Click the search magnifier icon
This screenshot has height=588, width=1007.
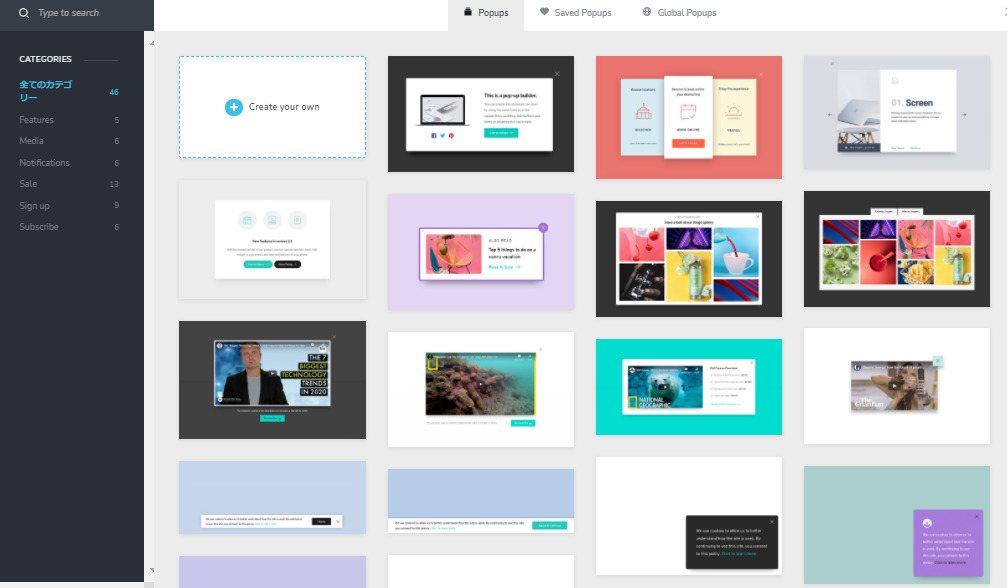pos(24,13)
